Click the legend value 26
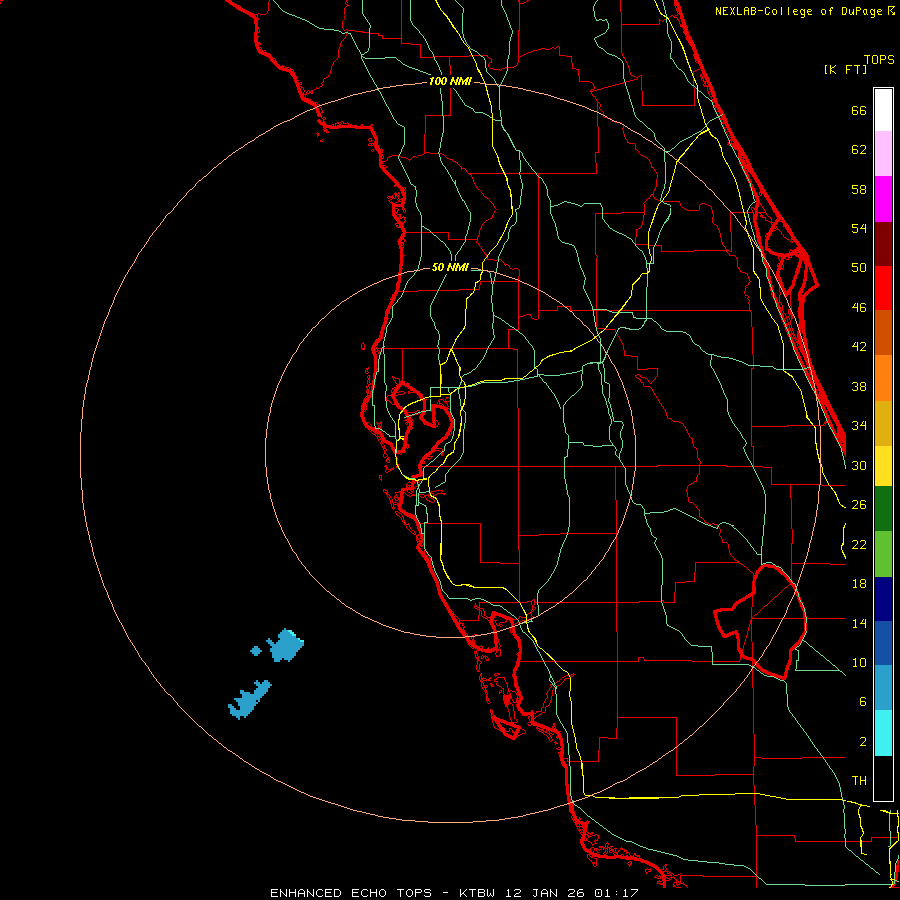The height and width of the screenshot is (900, 900). click(x=859, y=505)
